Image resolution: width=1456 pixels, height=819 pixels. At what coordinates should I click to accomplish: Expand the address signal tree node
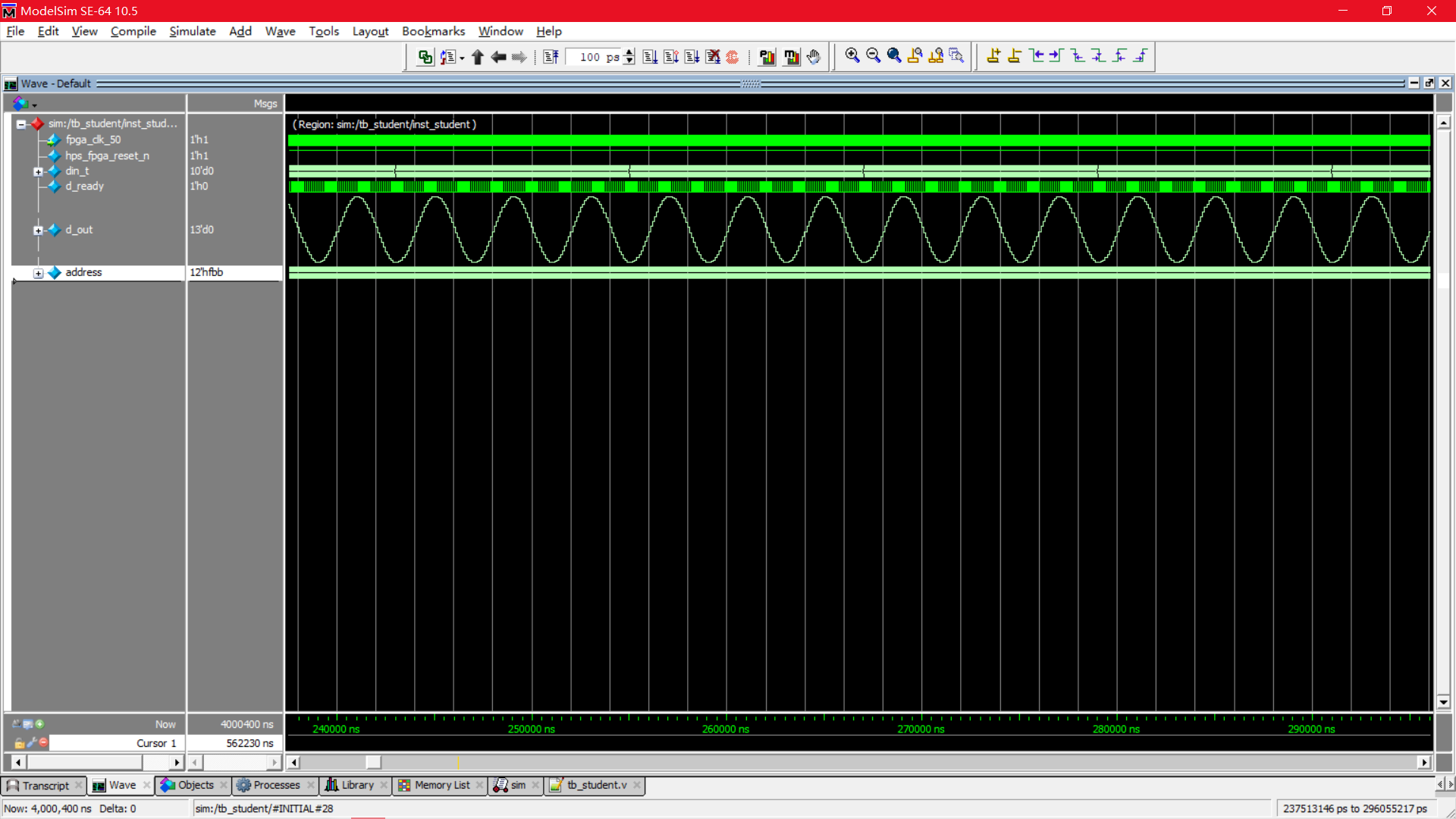(38, 272)
